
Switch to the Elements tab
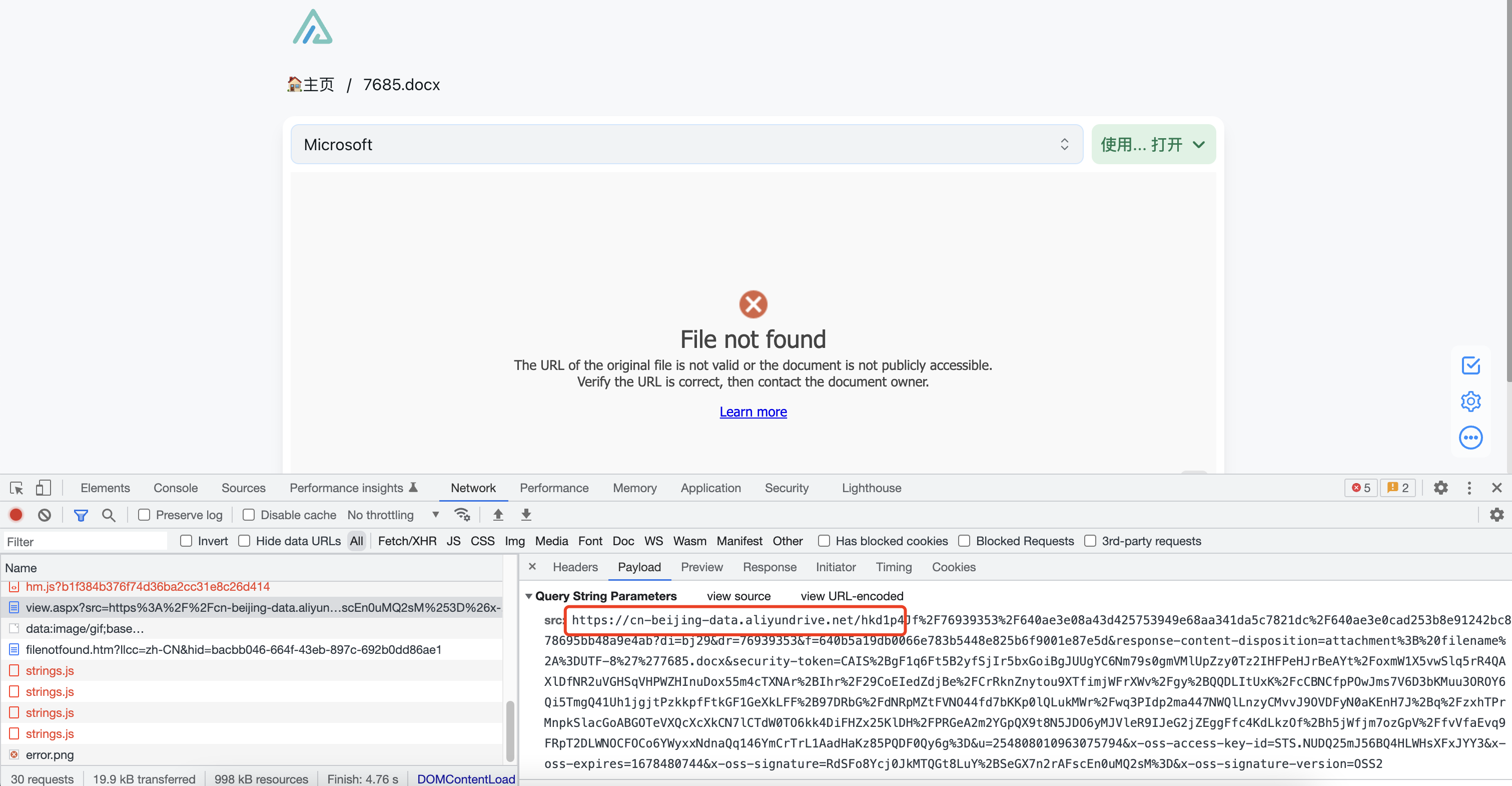click(105, 488)
